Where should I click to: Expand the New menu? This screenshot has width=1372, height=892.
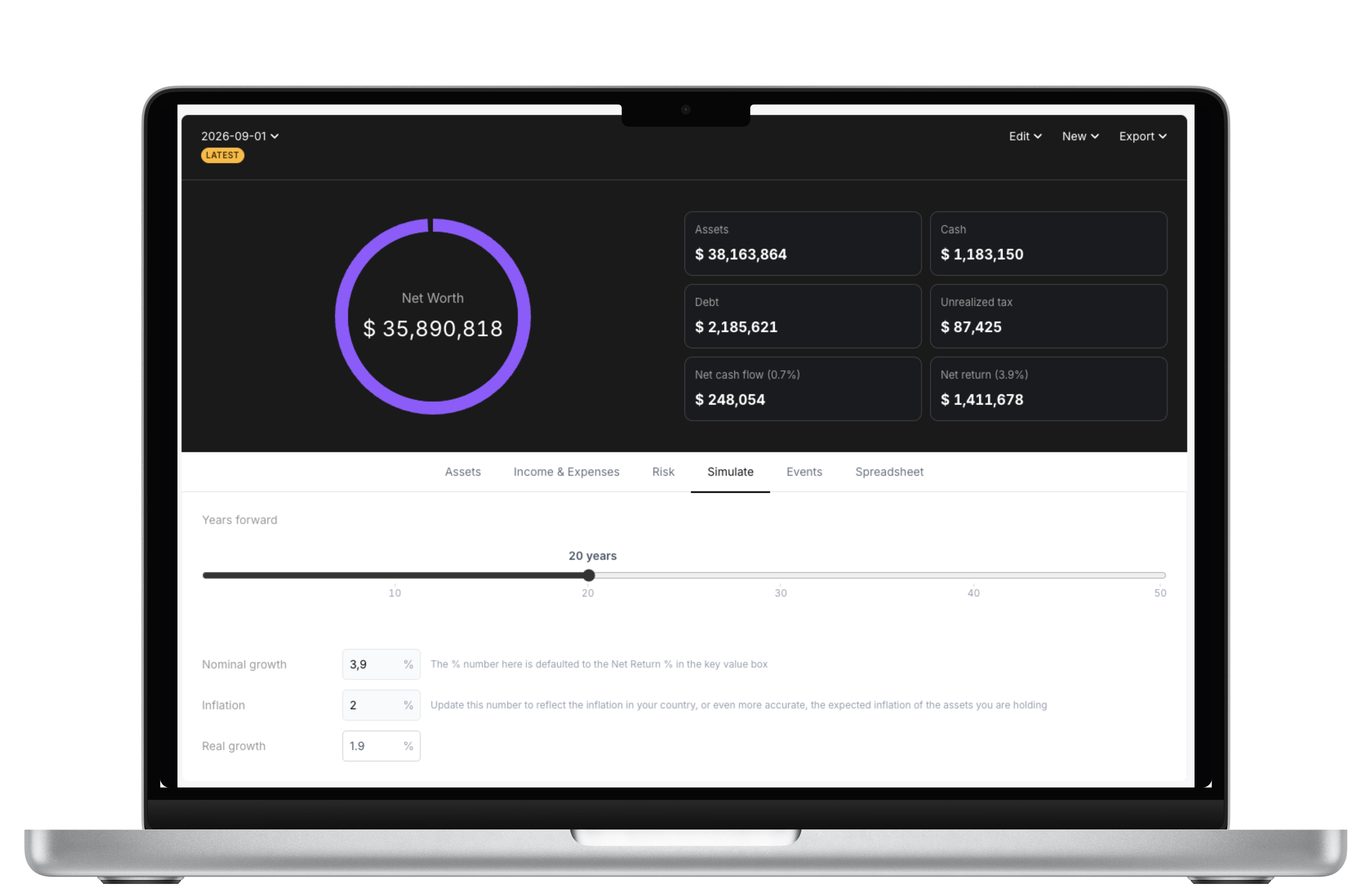click(x=1080, y=136)
